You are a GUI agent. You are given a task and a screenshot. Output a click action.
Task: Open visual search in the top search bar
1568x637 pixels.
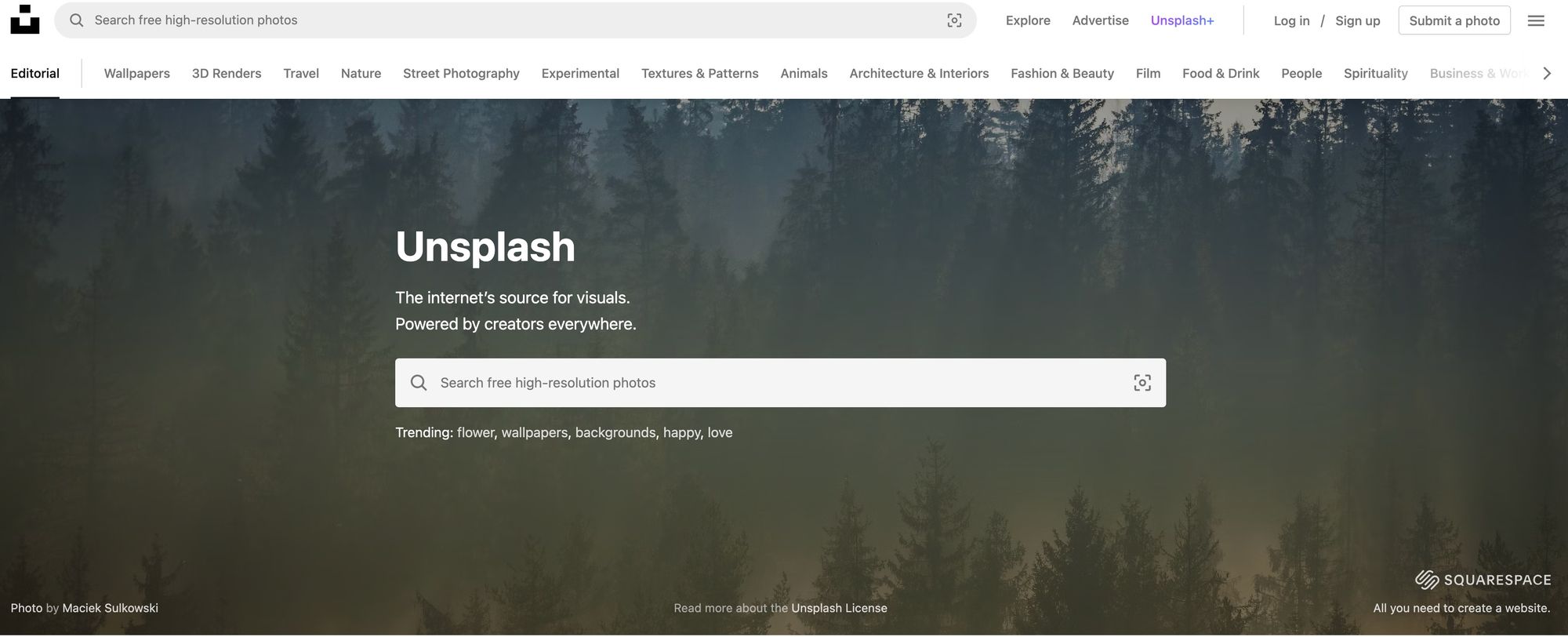tap(954, 20)
